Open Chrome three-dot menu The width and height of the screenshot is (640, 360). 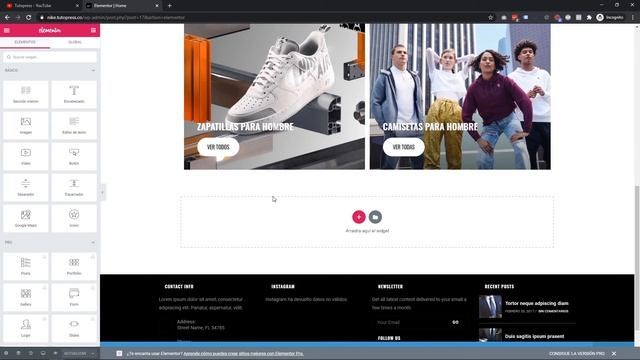pyautogui.click(x=633, y=18)
